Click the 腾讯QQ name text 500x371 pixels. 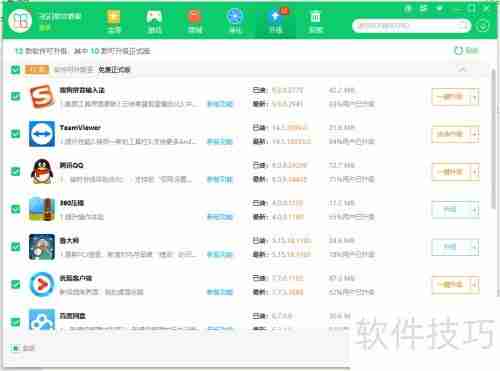[x=71, y=165]
